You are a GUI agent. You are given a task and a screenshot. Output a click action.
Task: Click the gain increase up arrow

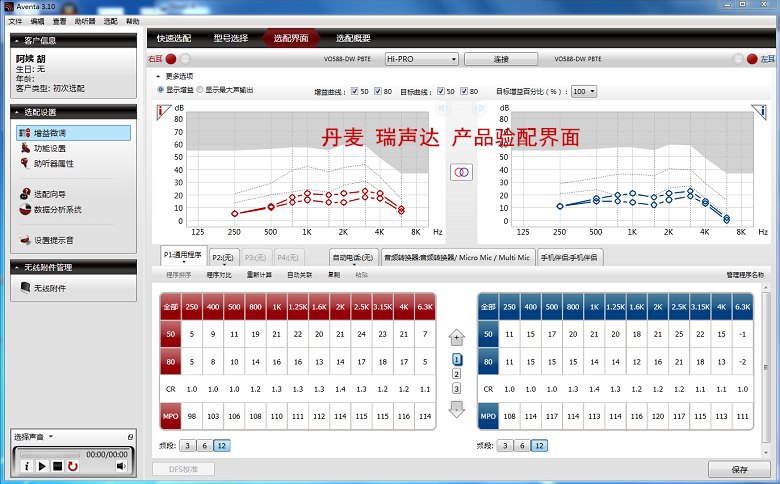pos(457,337)
